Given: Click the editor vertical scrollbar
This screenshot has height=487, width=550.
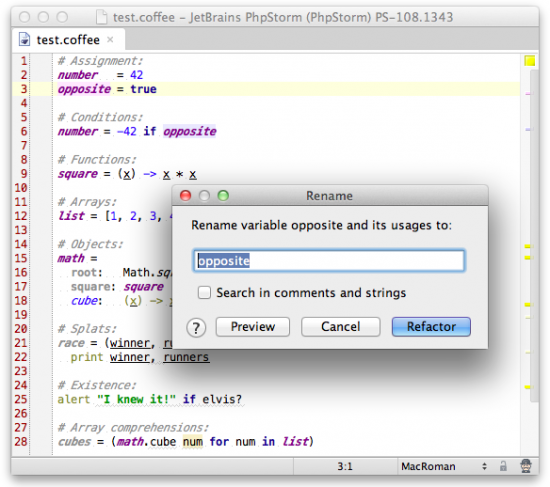Looking at the screenshot, I should 535,235.
